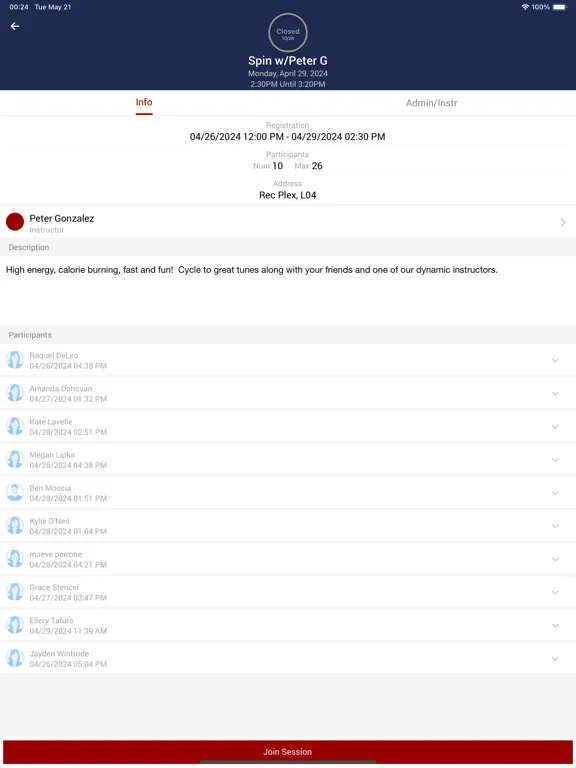Screen dimensions: 576x768
Task: Tap the 00:24 status bar clock
Action: point(19,7)
